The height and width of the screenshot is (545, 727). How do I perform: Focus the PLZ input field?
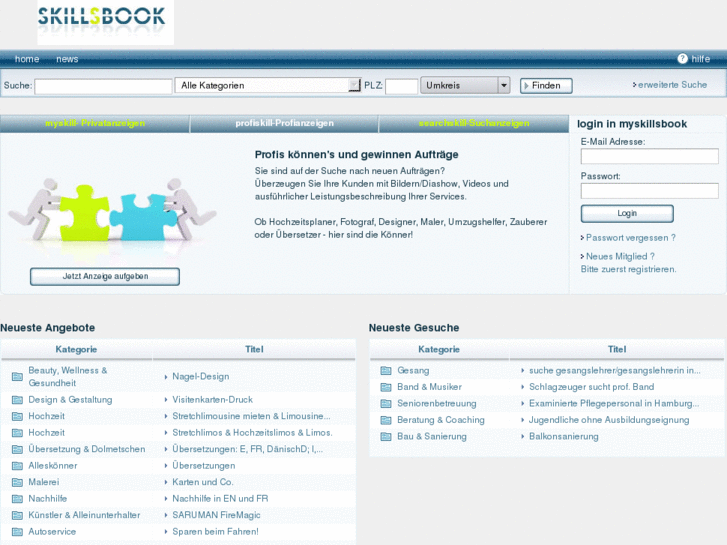point(402,86)
